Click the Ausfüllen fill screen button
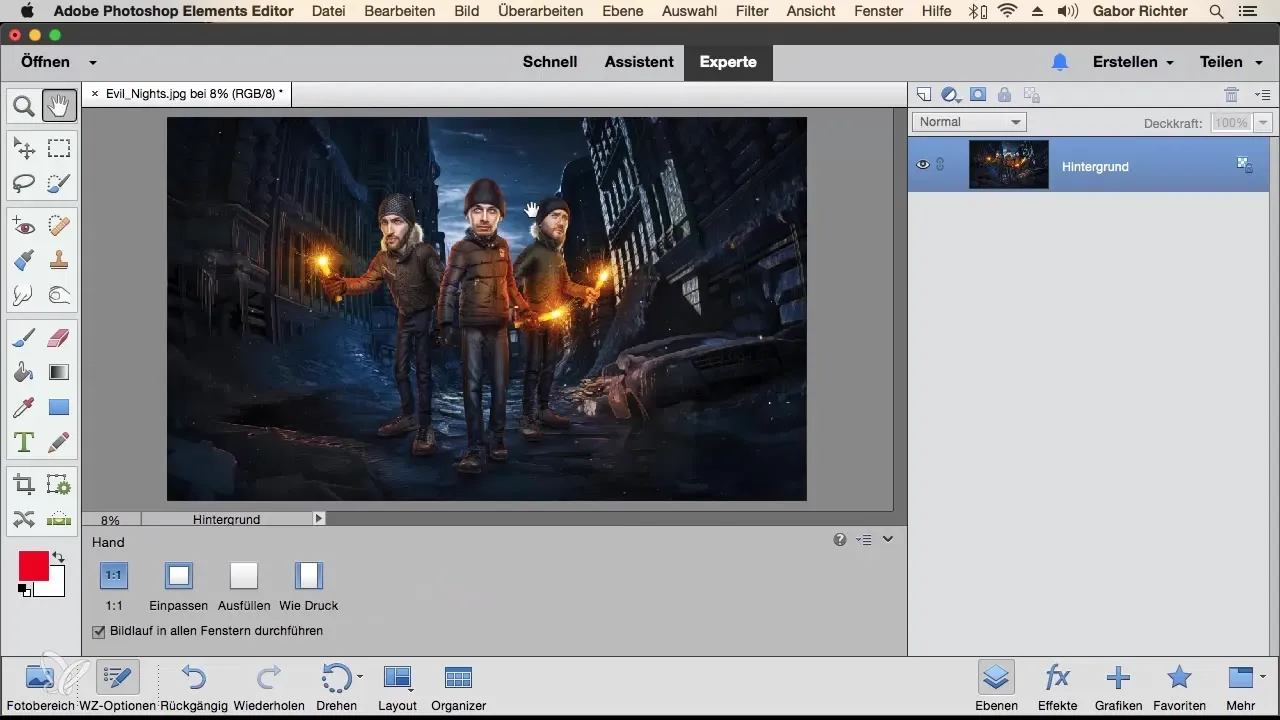This screenshot has width=1280, height=720. coord(244,586)
